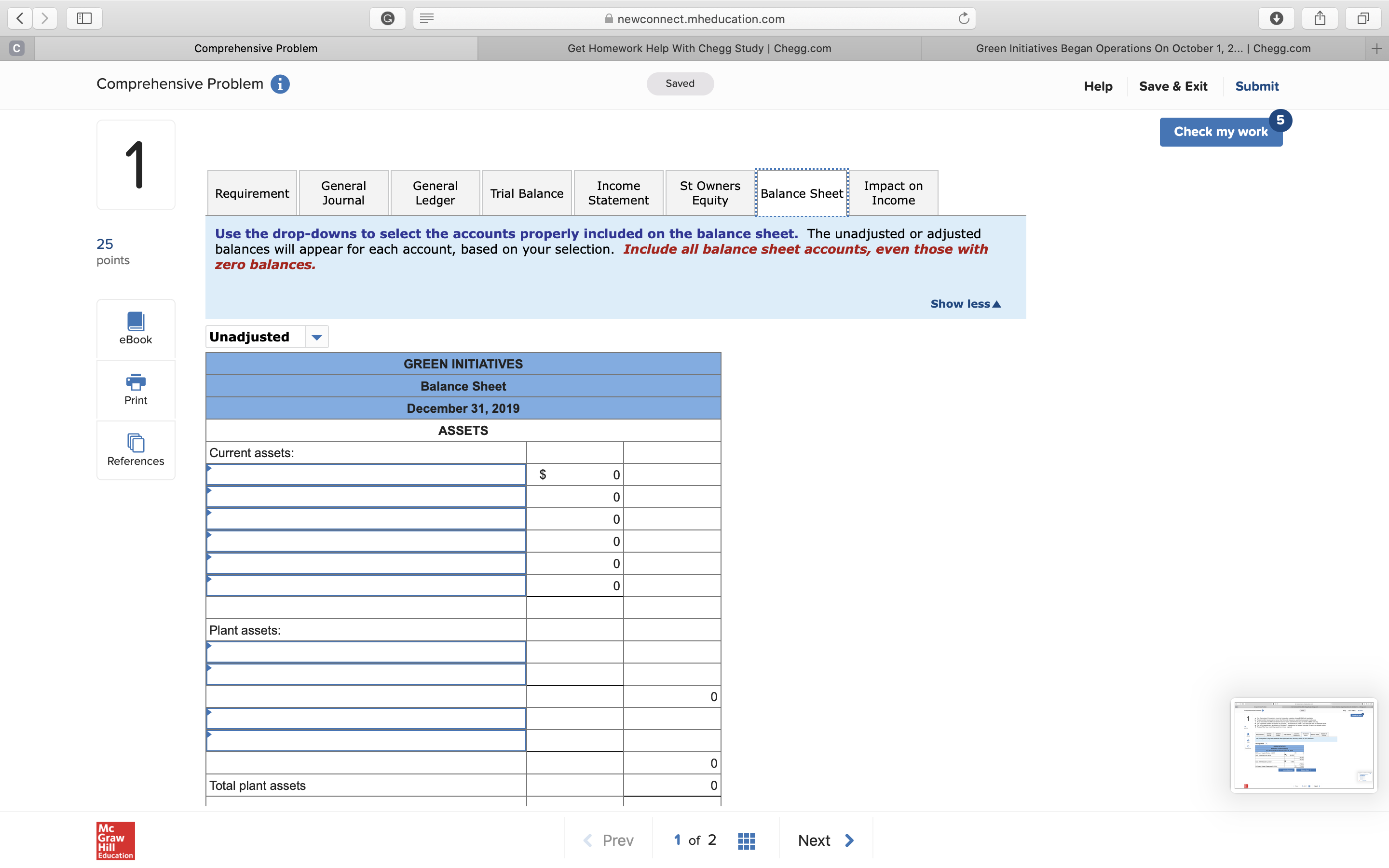Screen dimensions: 1389x868
Task: Switch to the Trial Balance tab
Action: click(x=526, y=193)
